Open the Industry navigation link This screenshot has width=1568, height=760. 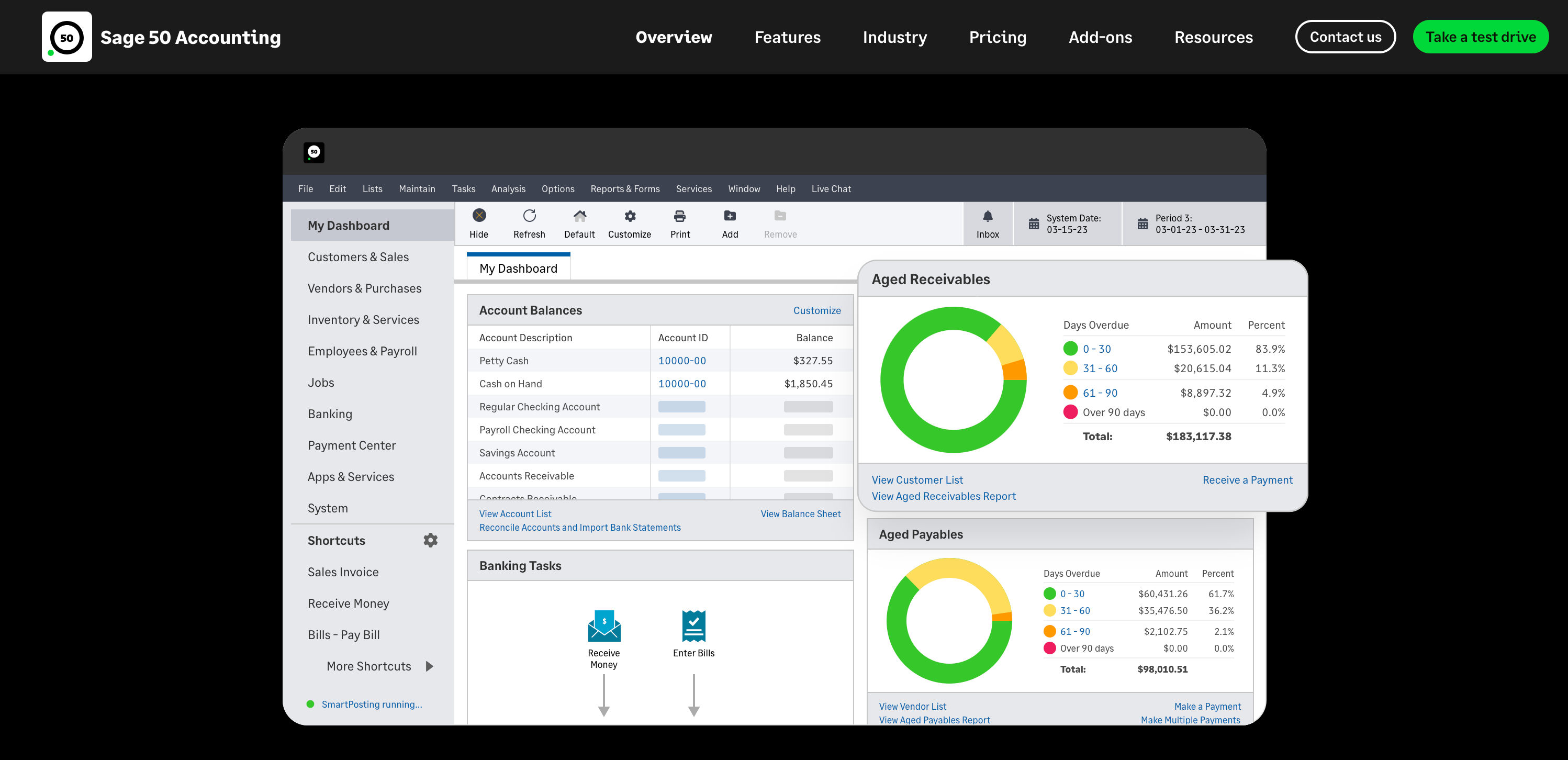click(x=894, y=37)
